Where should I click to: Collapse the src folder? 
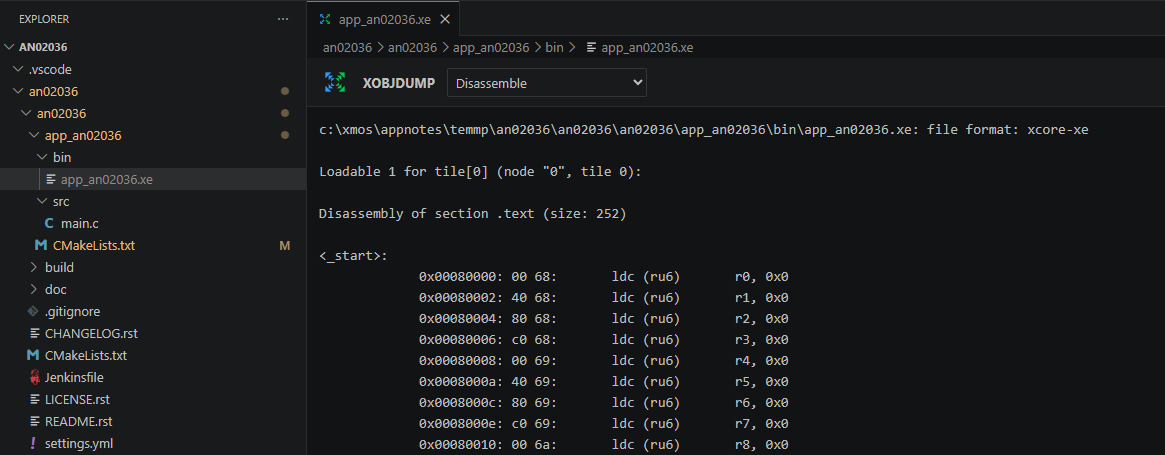[42, 201]
